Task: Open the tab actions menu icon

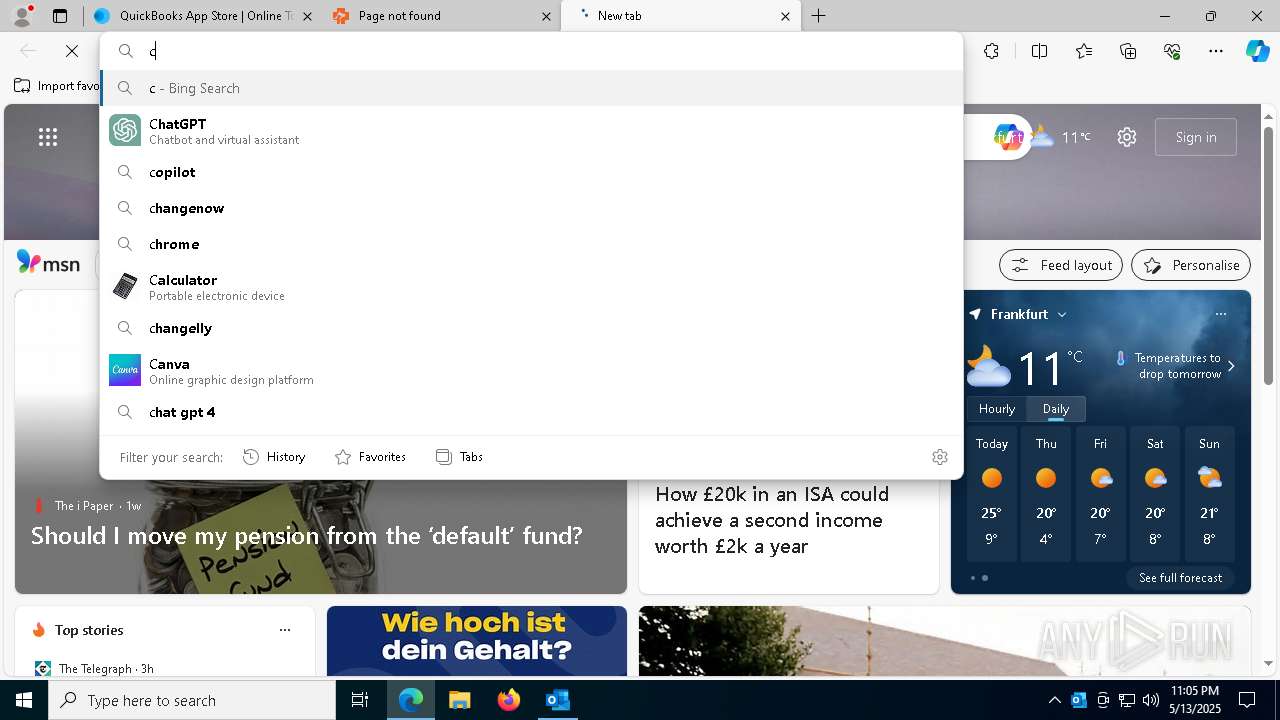Action: [60, 16]
